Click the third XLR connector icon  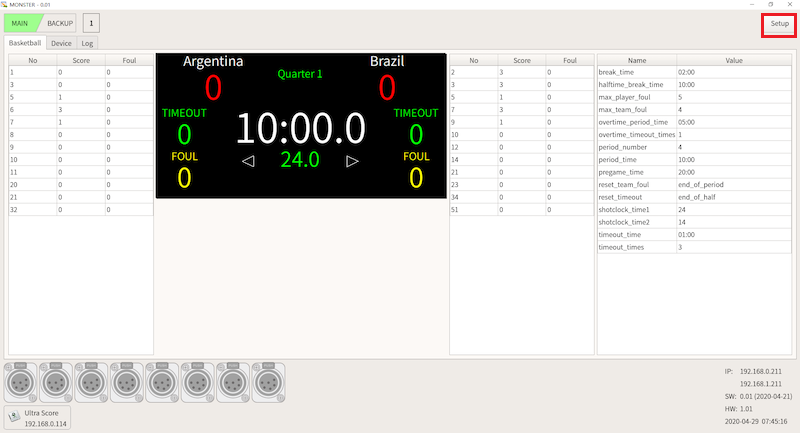(x=92, y=381)
